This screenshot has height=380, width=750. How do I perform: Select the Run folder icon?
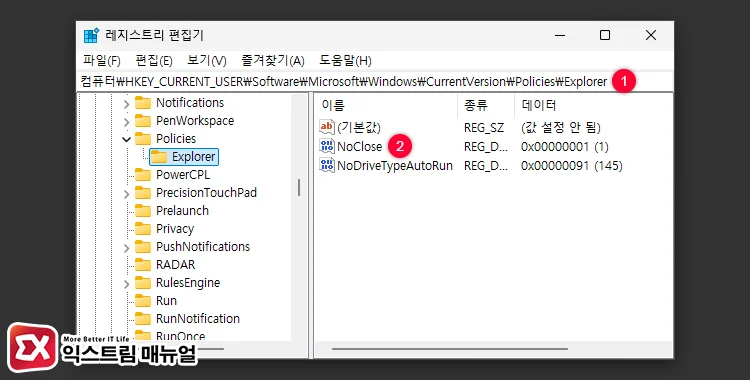pyautogui.click(x=143, y=301)
